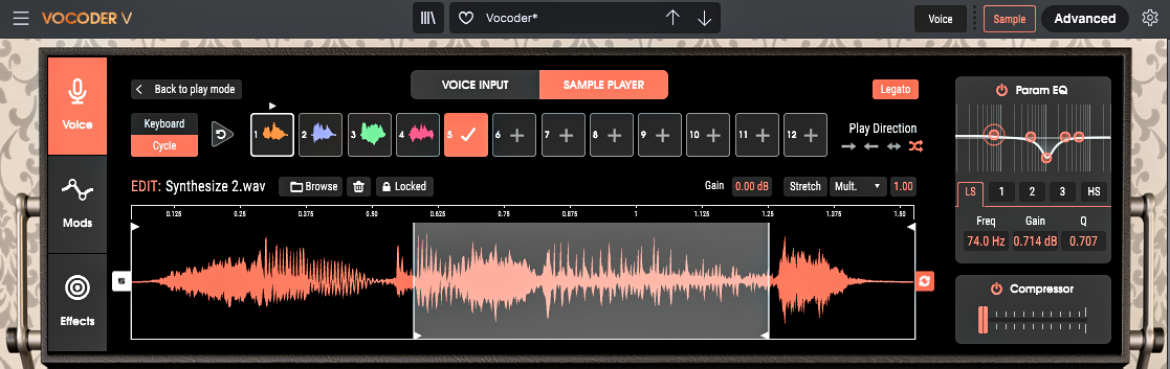This screenshot has height=369, width=1170.
Task: Add a sample to slot 9
Action: coord(660,135)
